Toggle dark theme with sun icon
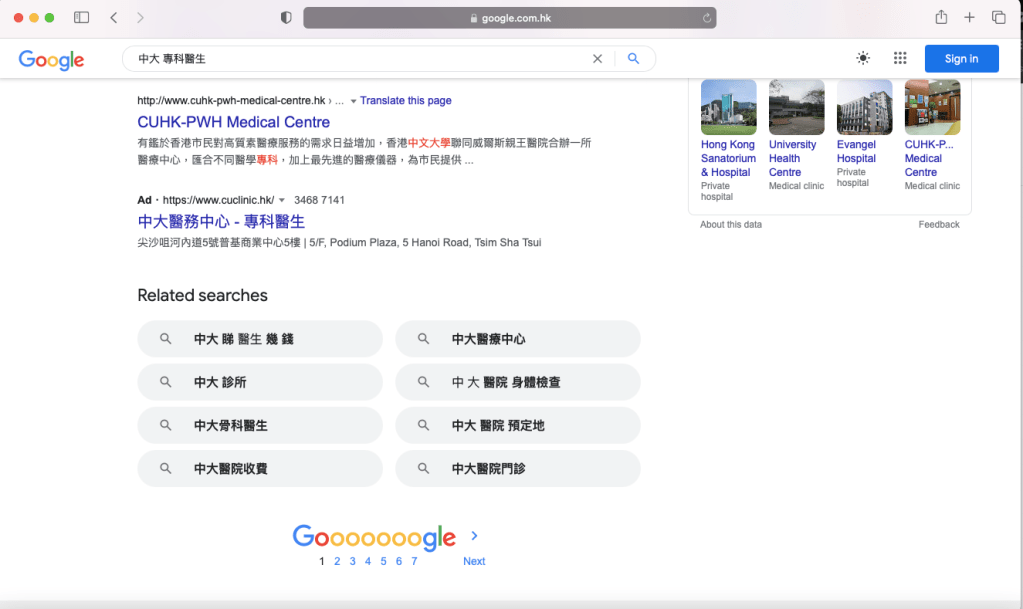 click(x=863, y=59)
